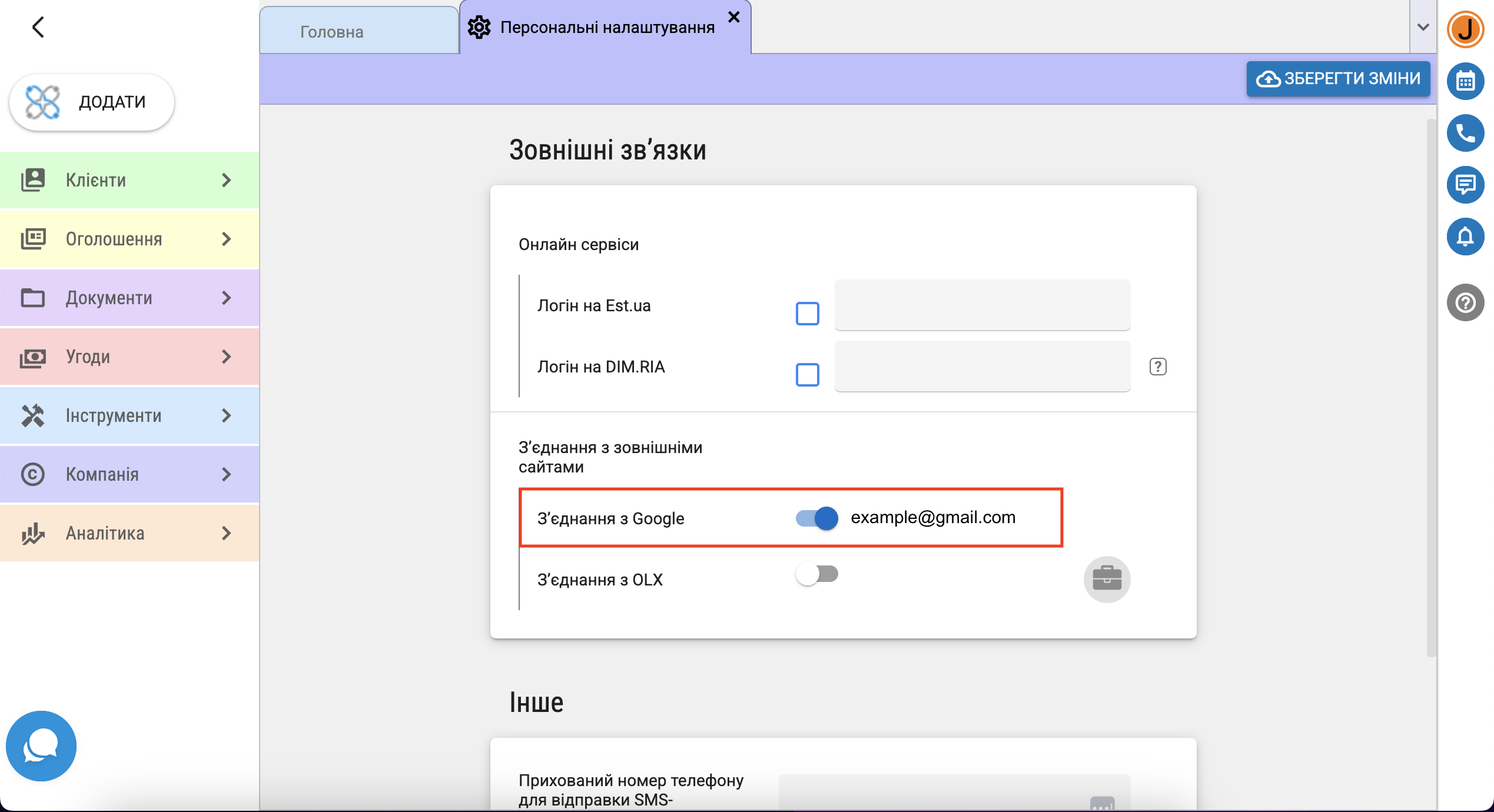This screenshot has height=812, width=1494.
Task: Open the tabs list dropdown arrow
Action: click(1423, 27)
